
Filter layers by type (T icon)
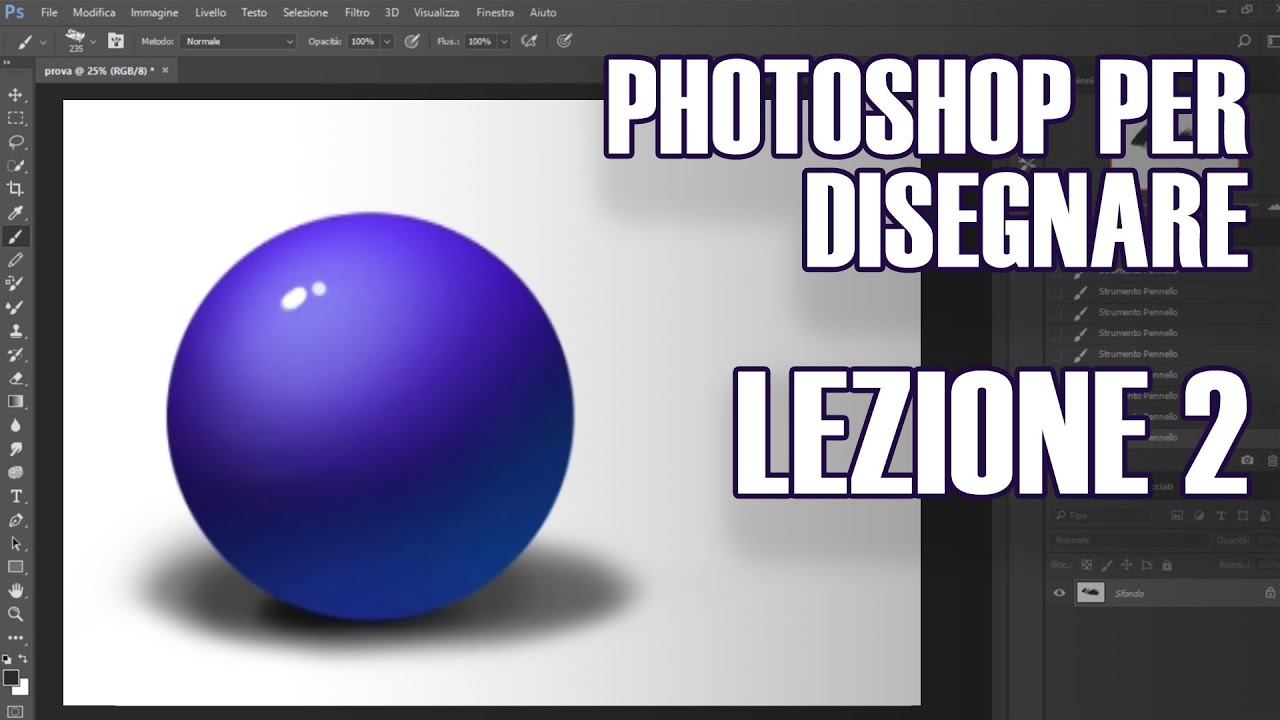(x=1221, y=516)
